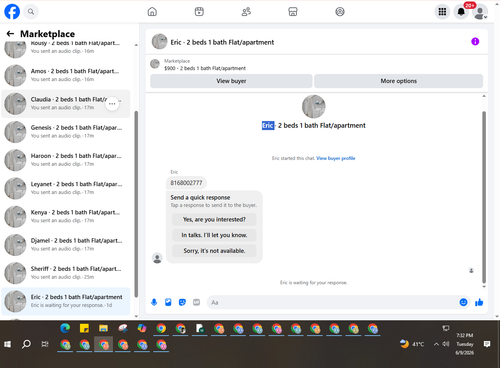The height and width of the screenshot is (368, 500).
Task: Click chat pane scroll-up arrow
Action: pyautogui.click(x=484, y=96)
